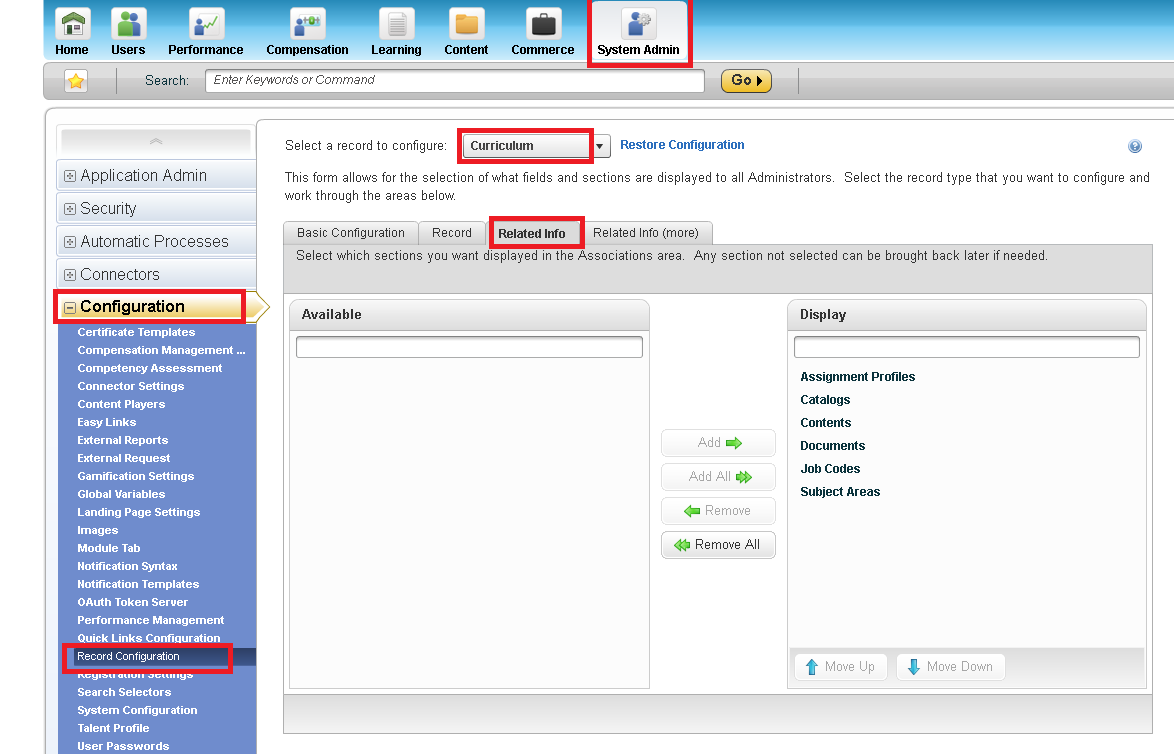Open the record type dropdown arrow

pos(600,146)
